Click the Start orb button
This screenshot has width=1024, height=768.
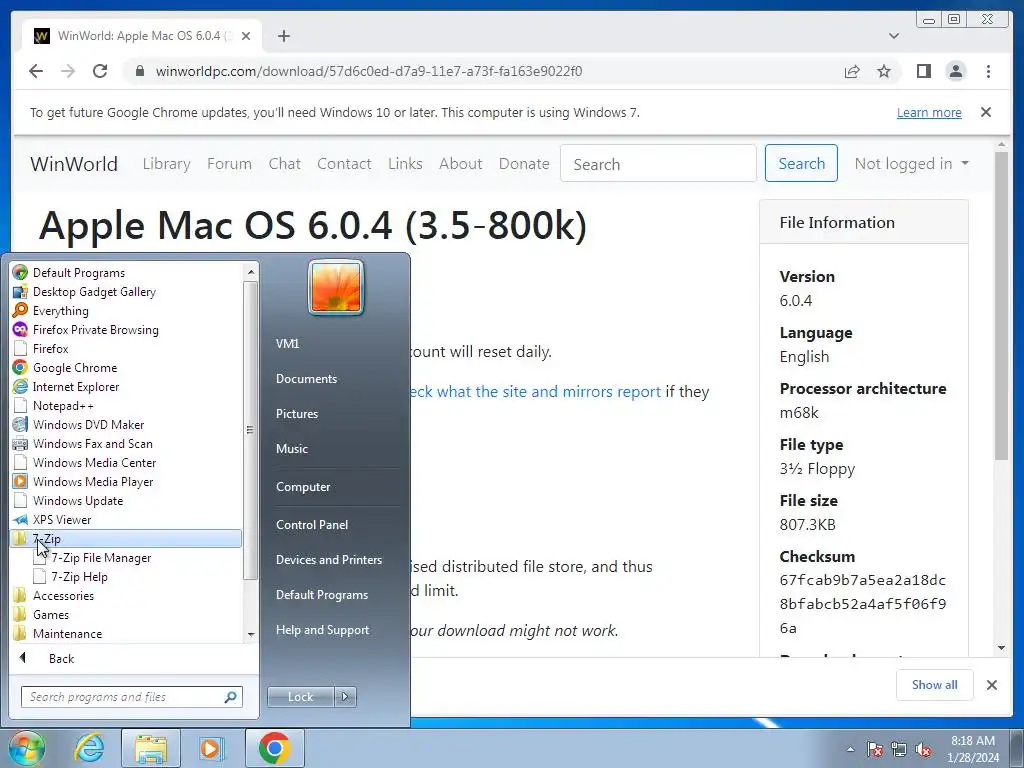click(26, 748)
